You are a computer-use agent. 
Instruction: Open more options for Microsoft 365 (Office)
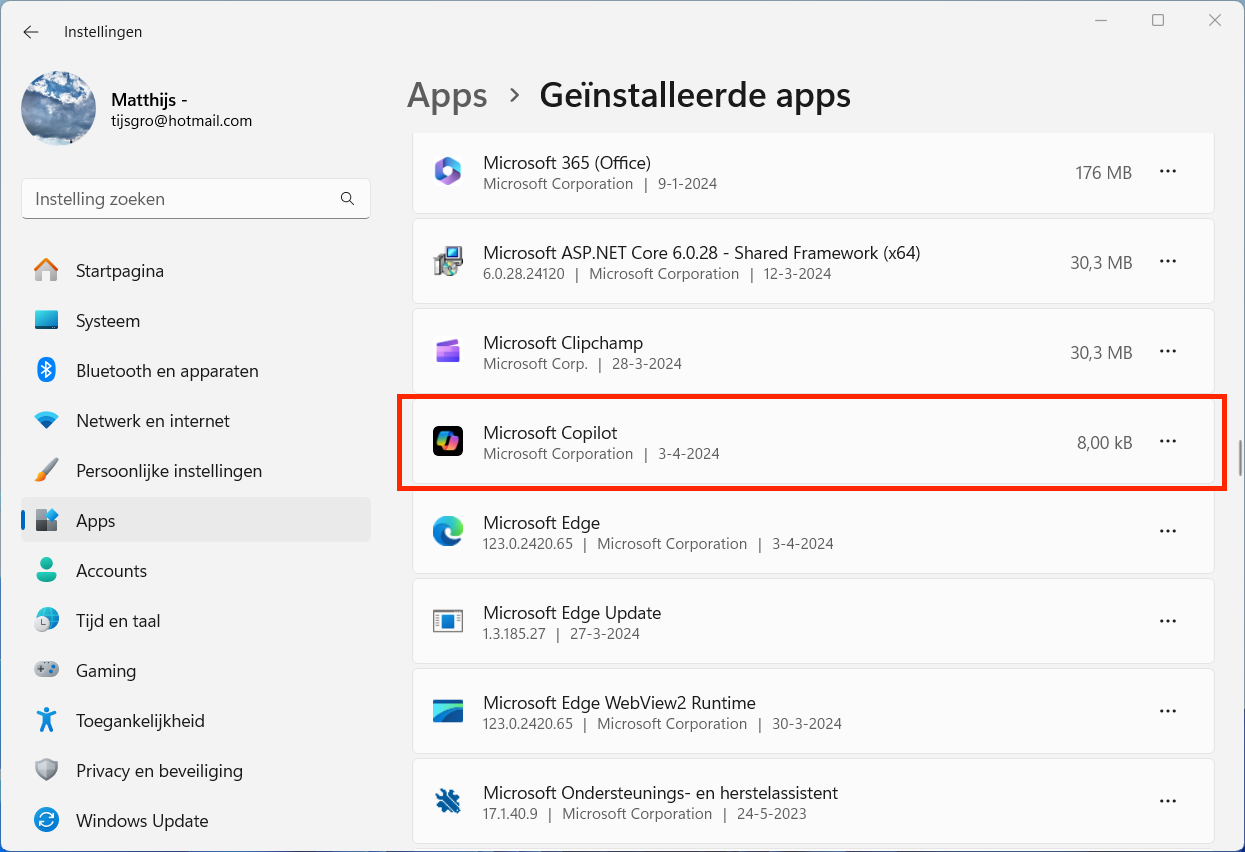point(1167,171)
